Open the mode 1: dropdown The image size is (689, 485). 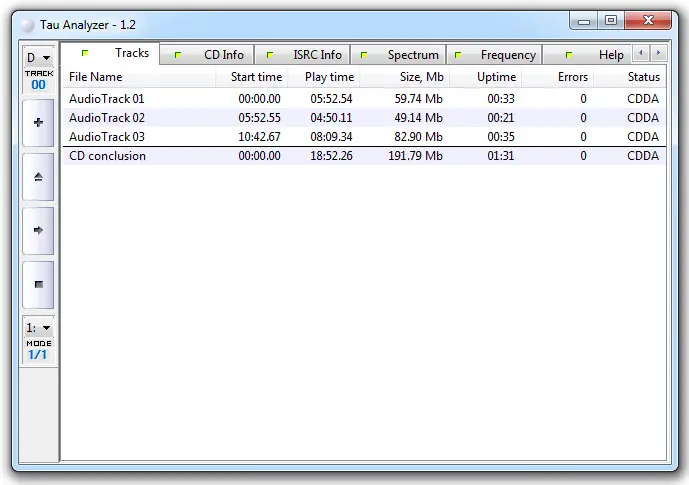pyautogui.click(x=38, y=328)
